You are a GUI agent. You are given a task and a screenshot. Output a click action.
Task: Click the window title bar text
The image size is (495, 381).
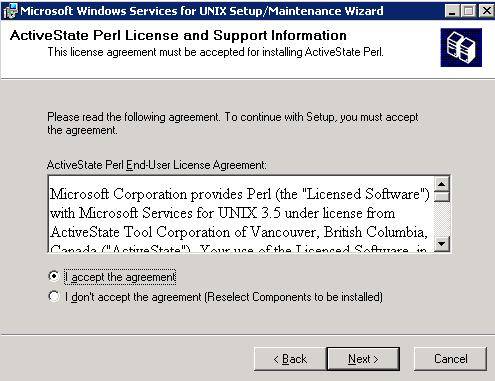tap(202, 11)
